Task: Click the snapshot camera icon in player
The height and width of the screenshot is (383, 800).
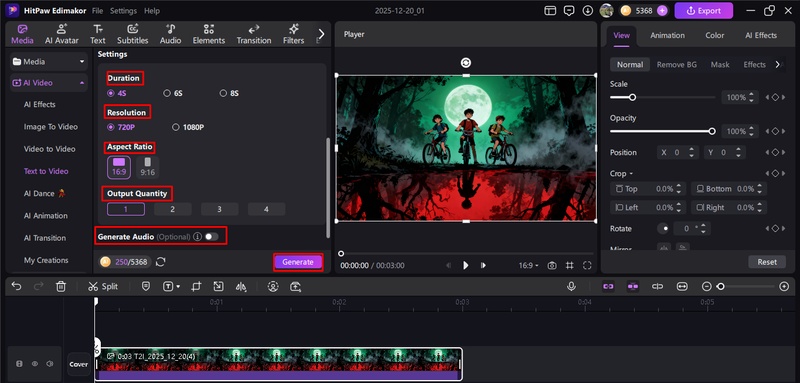Action: coord(552,266)
